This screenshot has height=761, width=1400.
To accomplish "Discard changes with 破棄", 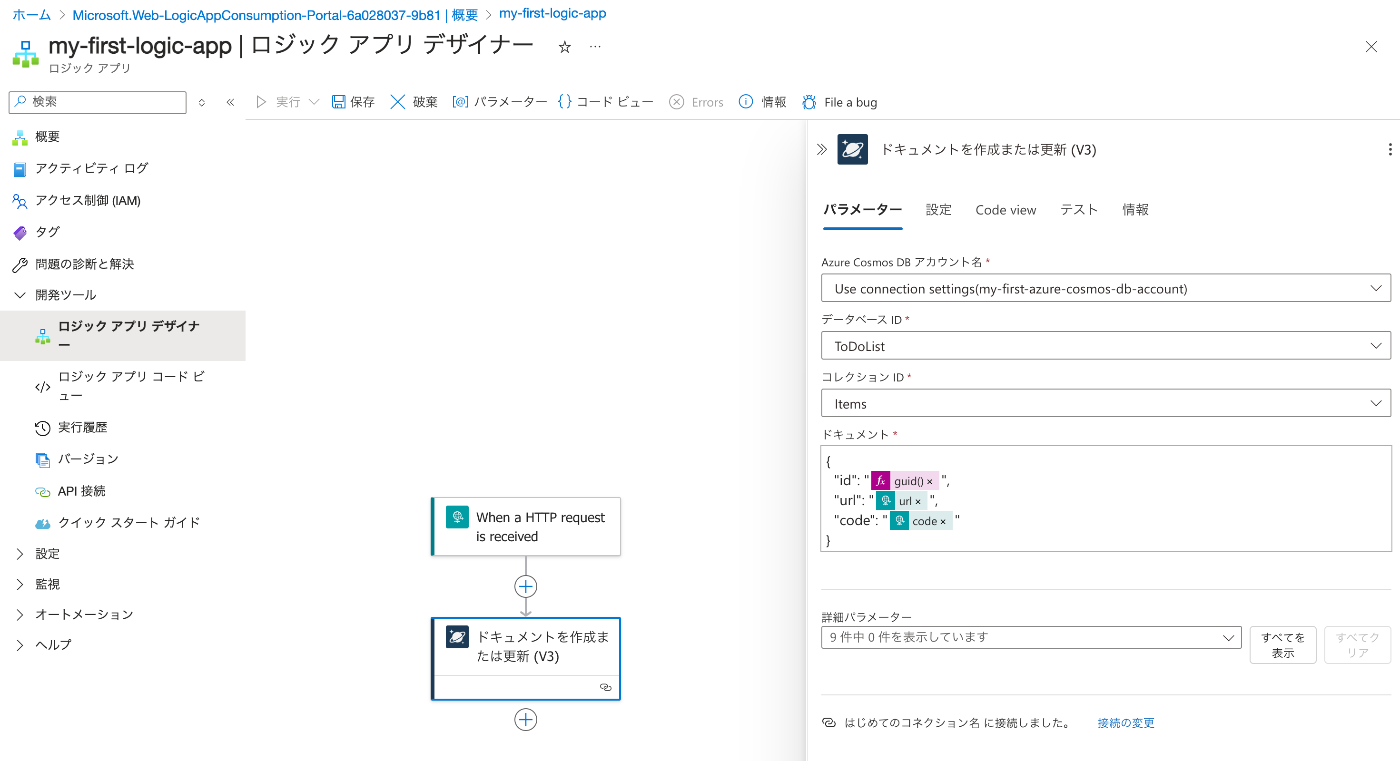I will click(414, 102).
